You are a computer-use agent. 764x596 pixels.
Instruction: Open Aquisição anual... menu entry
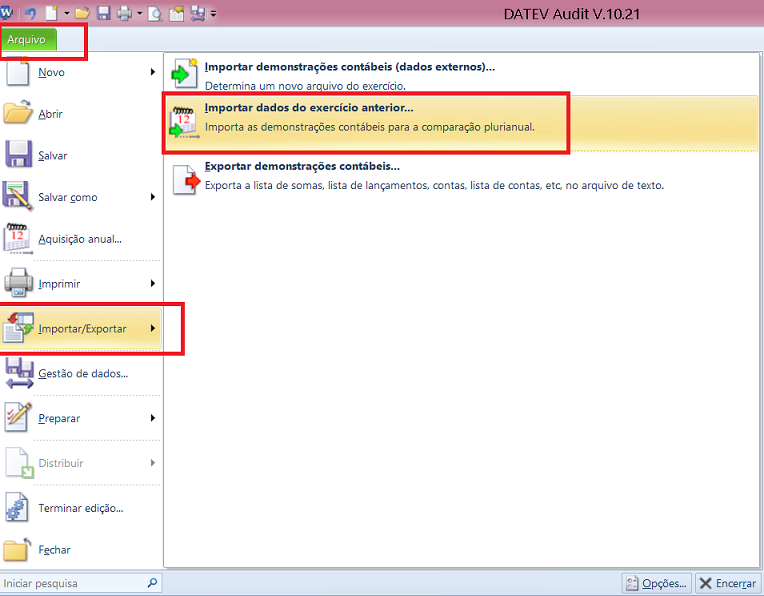tap(81, 239)
